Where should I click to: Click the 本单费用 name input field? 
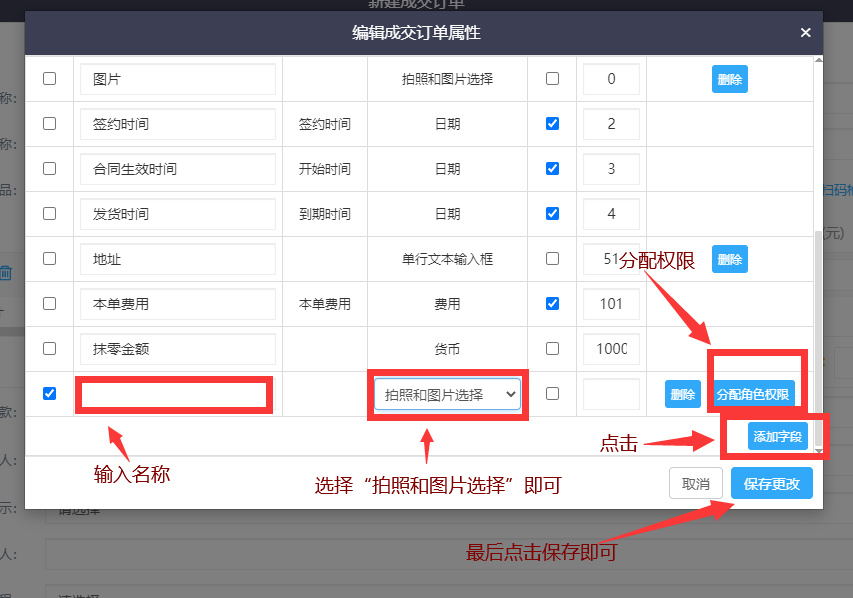coord(177,304)
